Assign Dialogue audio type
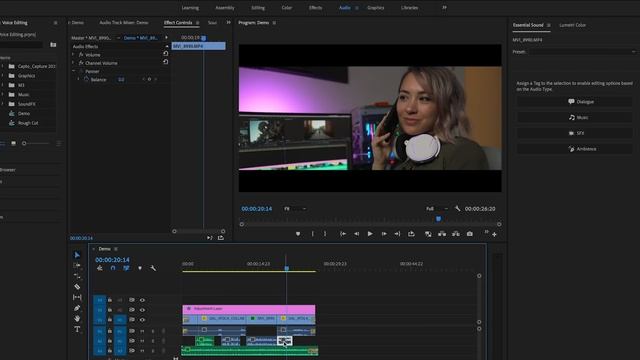The image size is (640, 360). pos(575,101)
